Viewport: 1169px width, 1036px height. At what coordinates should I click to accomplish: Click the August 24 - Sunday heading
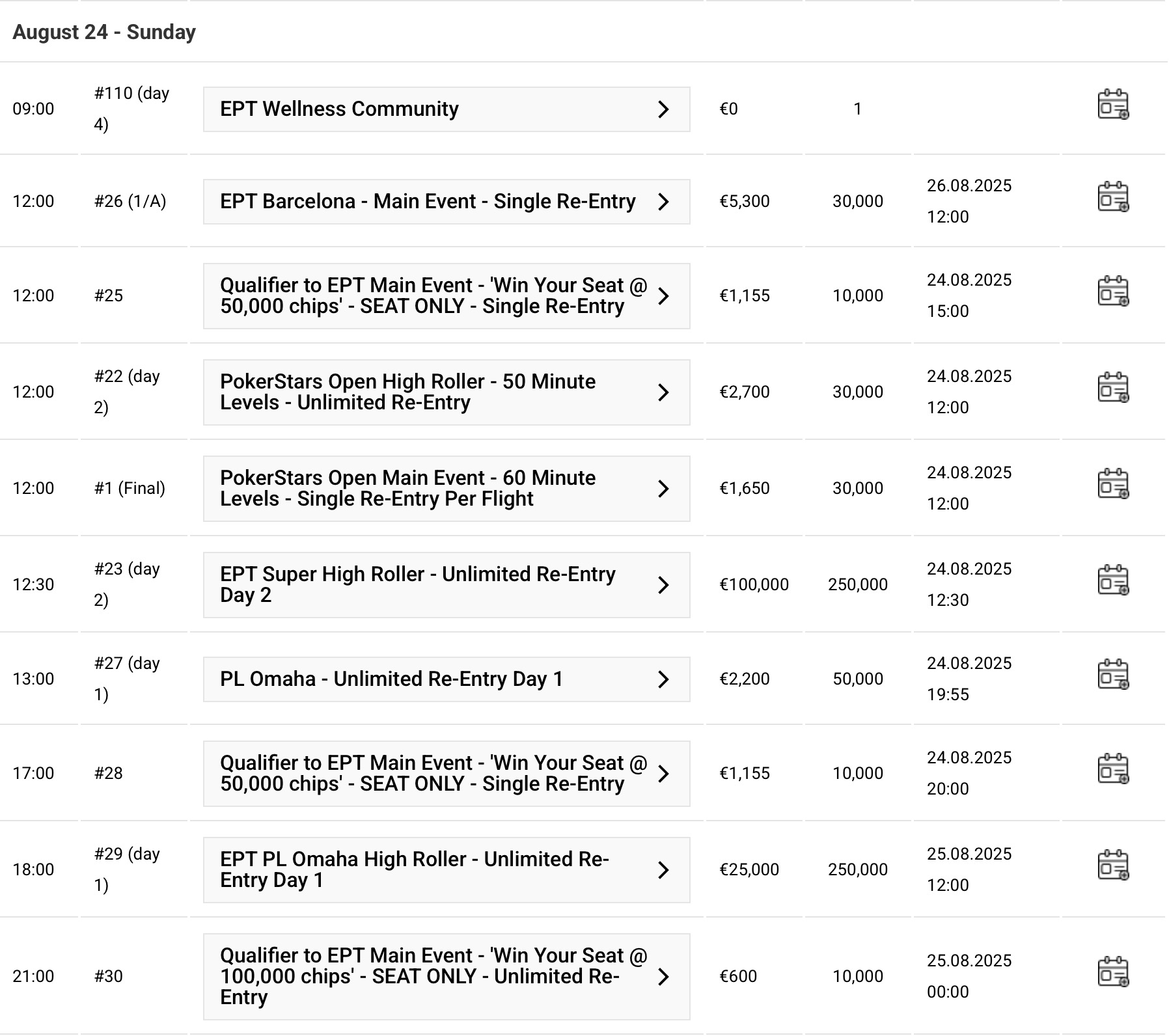click(104, 32)
